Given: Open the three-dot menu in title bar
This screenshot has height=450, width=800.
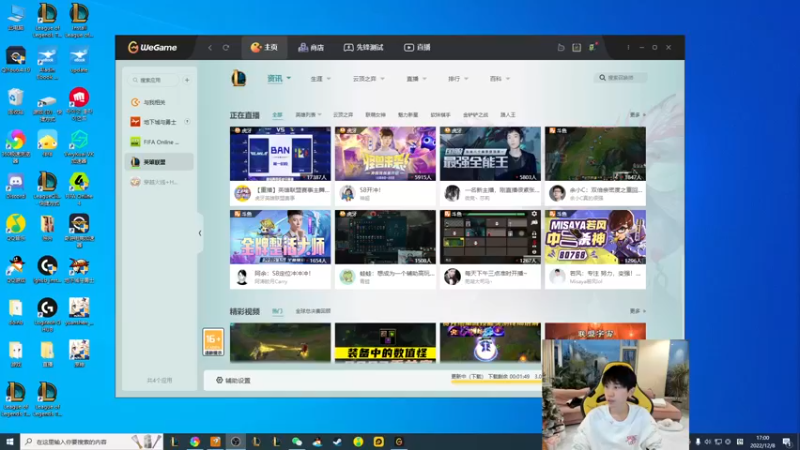Looking at the screenshot, I should coord(628,47).
